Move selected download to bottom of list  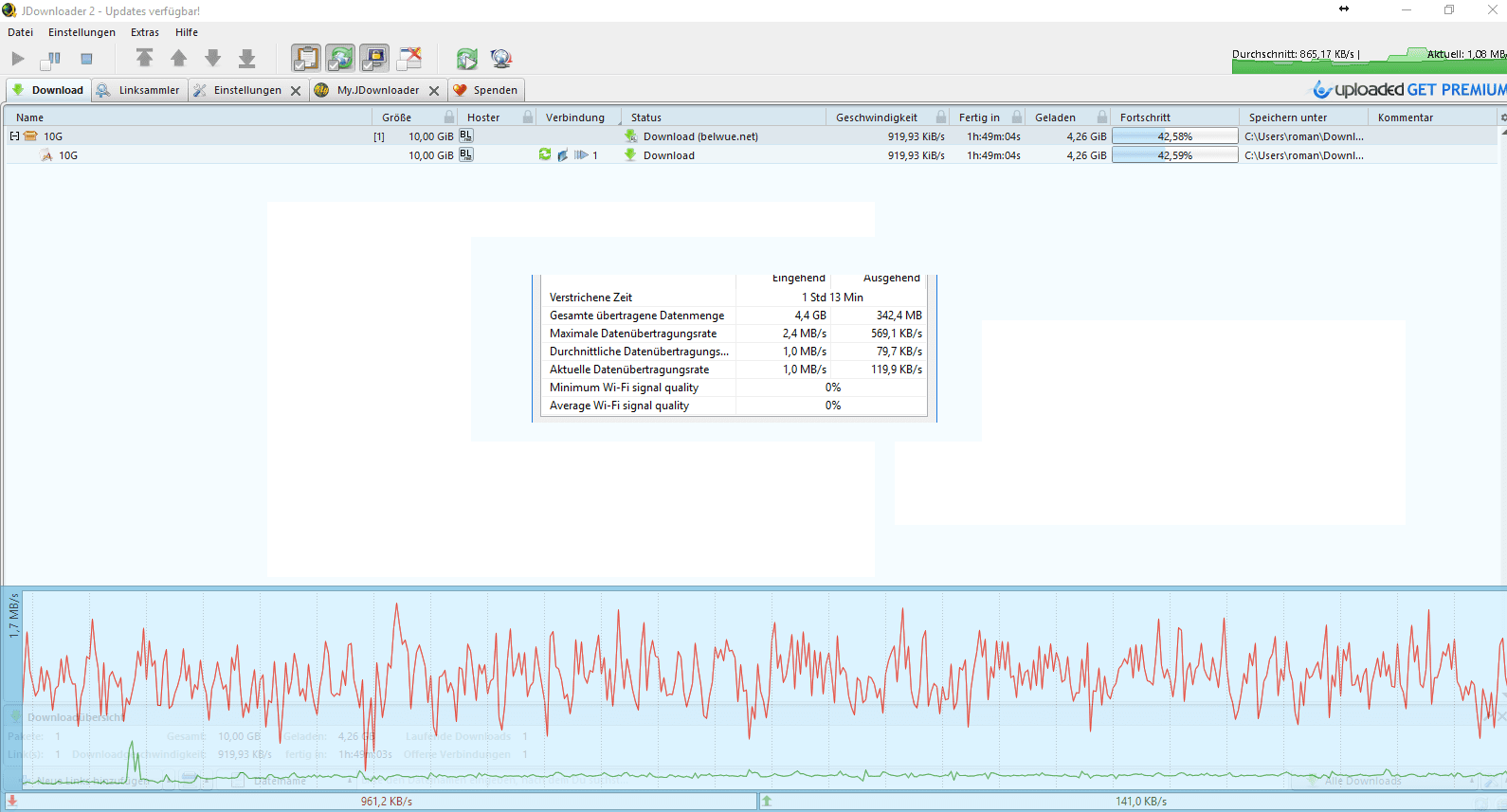pyautogui.click(x=246, y=59)
